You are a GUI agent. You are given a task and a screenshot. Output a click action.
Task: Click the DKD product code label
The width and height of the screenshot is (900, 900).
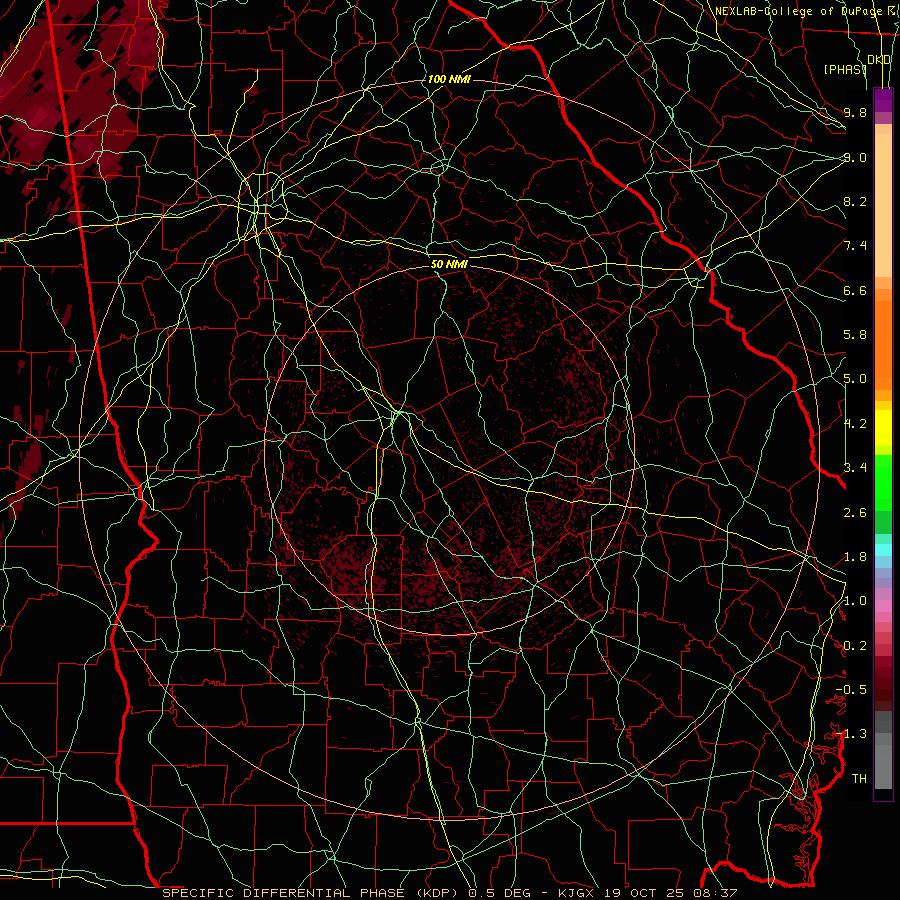[879, 60]
